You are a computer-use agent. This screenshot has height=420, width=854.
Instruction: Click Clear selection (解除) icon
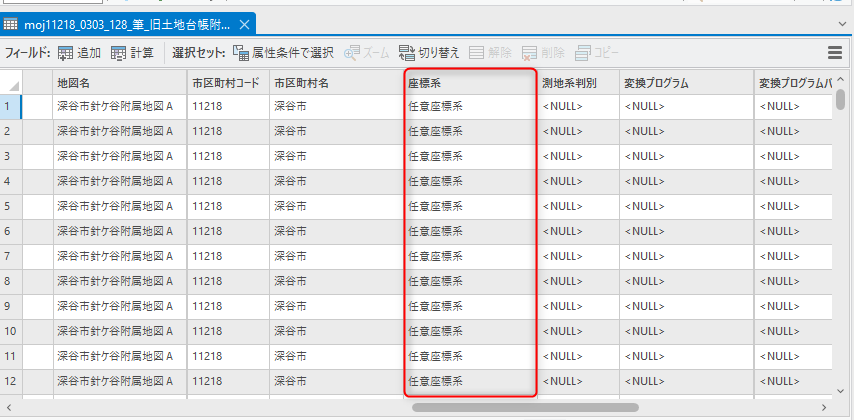coord(477,53)
